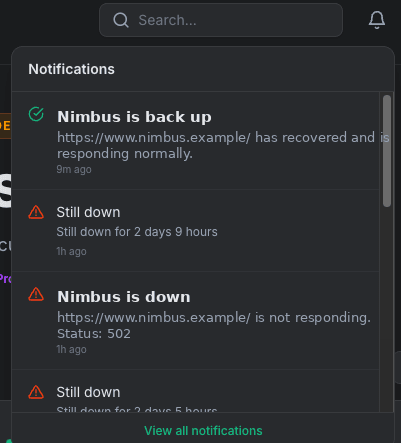Click '1h ago' timestamp under Nimbus is down

pyautogui.click(x=71, y=349)
